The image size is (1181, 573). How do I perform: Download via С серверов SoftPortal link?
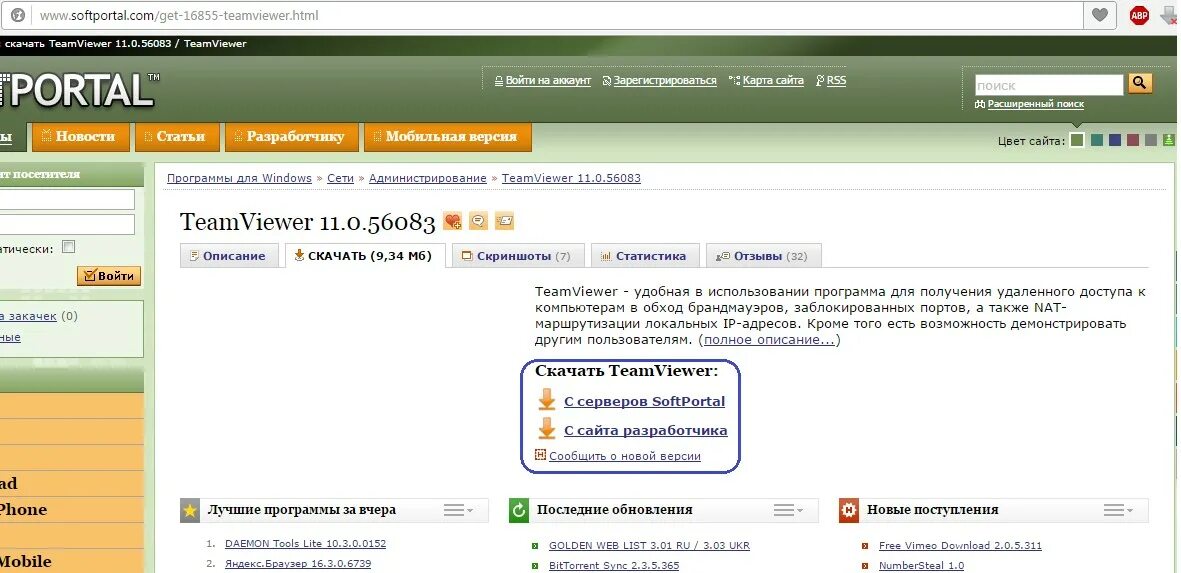click(x=644, y=401)
